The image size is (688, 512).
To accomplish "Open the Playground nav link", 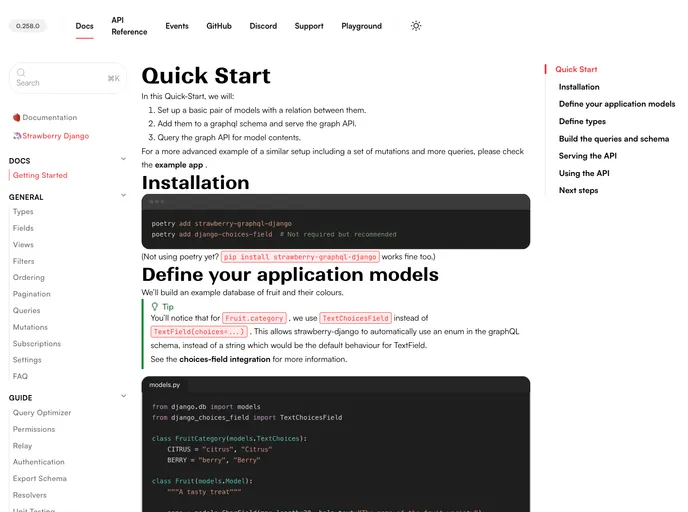I will click(362, 26).
